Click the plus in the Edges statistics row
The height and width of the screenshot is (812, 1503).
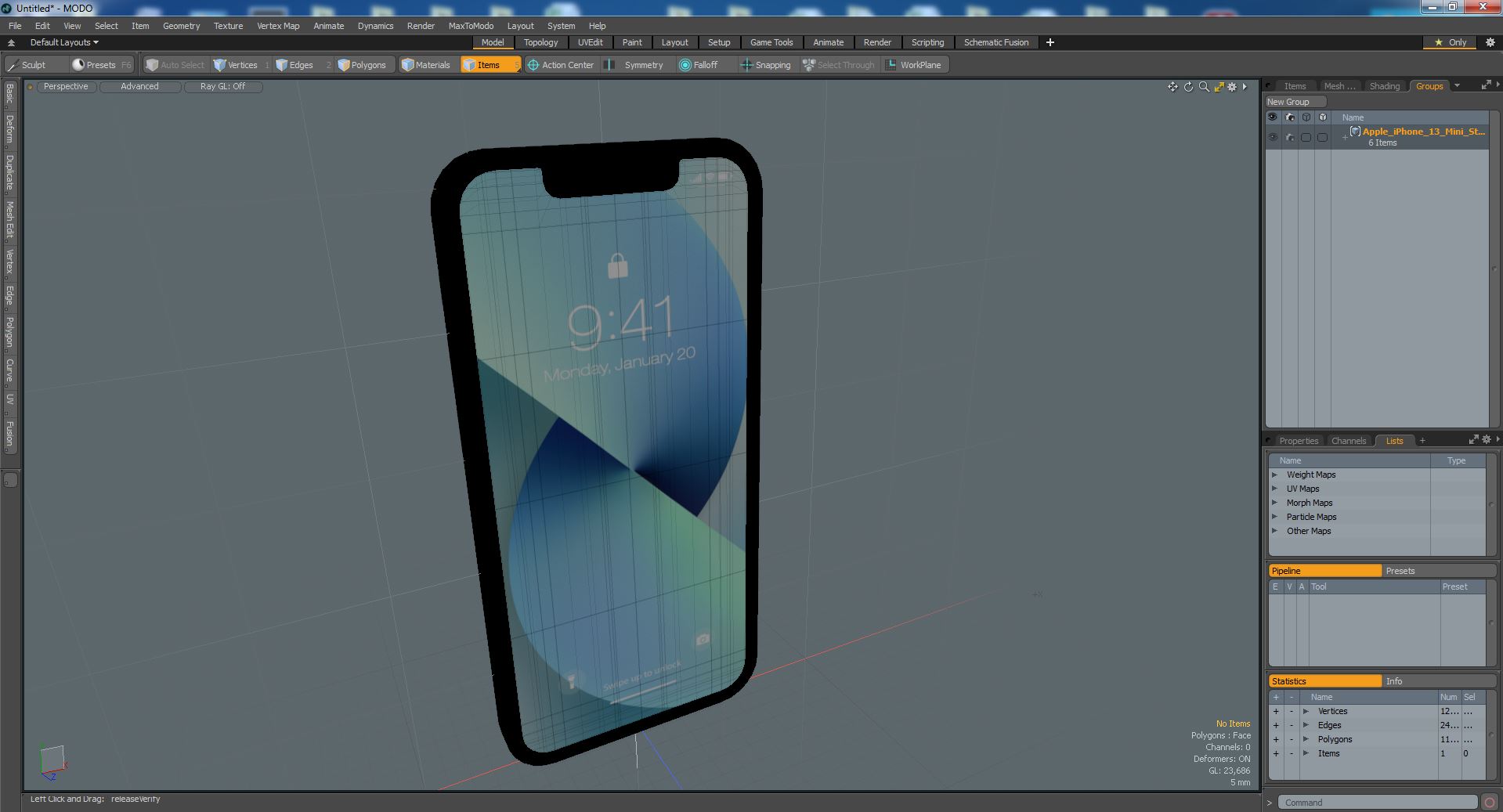[x=1276, y=725]
